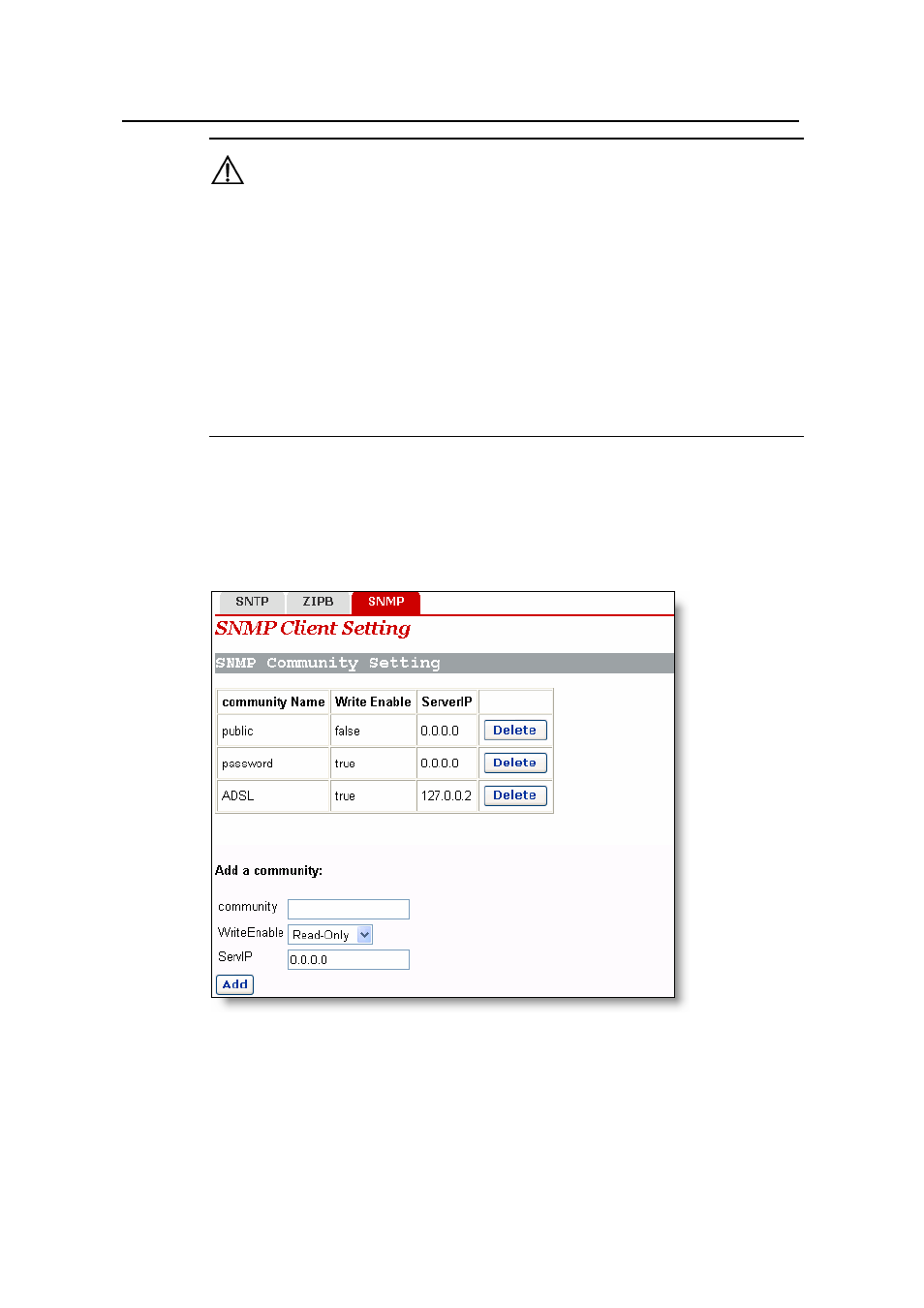Click the 'Write Enable' column header
924x1308 pixels.
click(373, 702)
